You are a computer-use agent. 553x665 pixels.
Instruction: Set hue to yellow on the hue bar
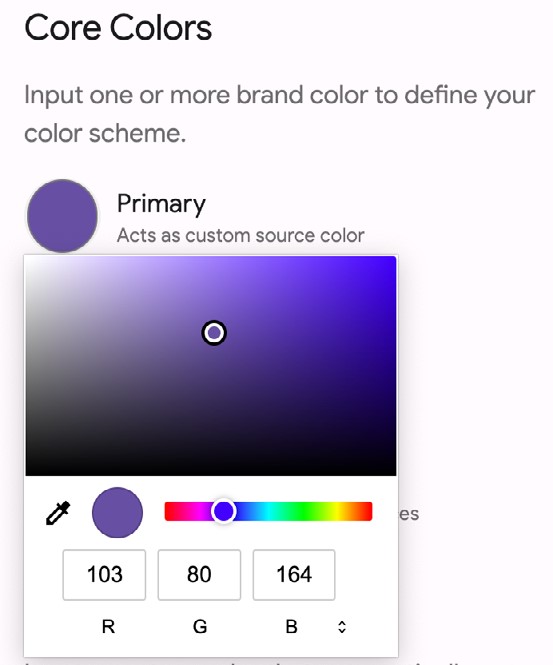(338, 511)
